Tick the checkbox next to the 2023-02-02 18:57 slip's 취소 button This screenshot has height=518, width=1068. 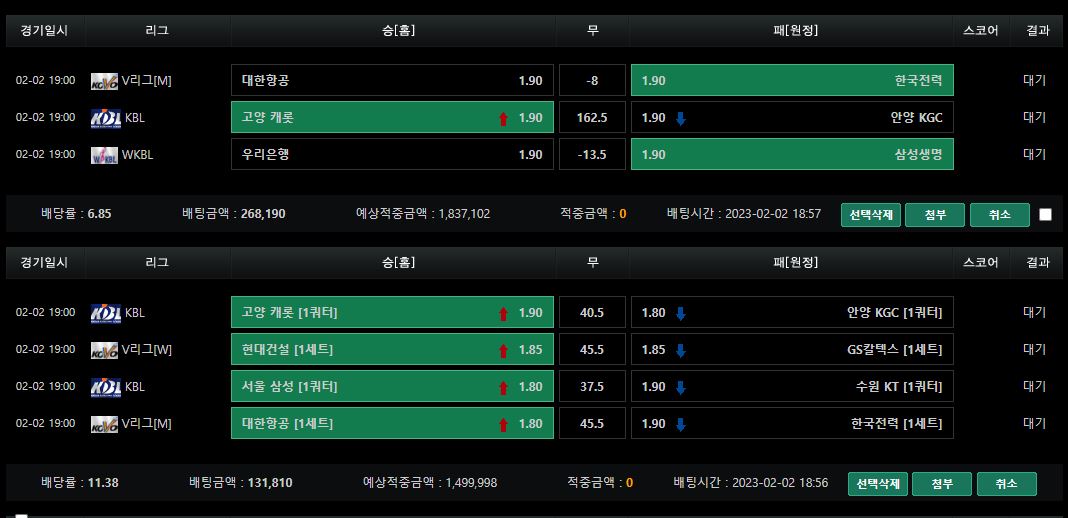[1046, 214]
